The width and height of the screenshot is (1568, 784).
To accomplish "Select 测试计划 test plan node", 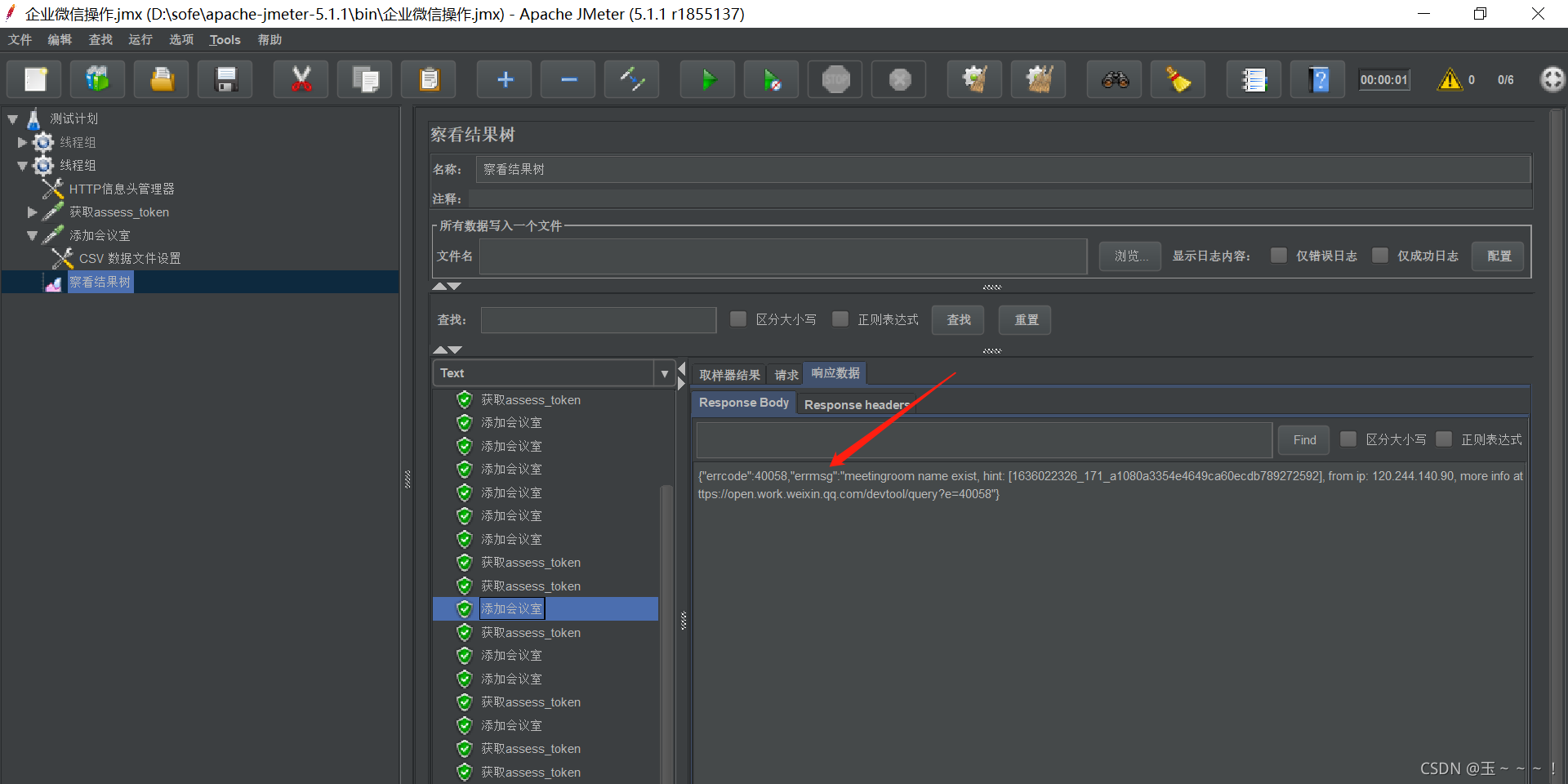I will tap(73, 118).
